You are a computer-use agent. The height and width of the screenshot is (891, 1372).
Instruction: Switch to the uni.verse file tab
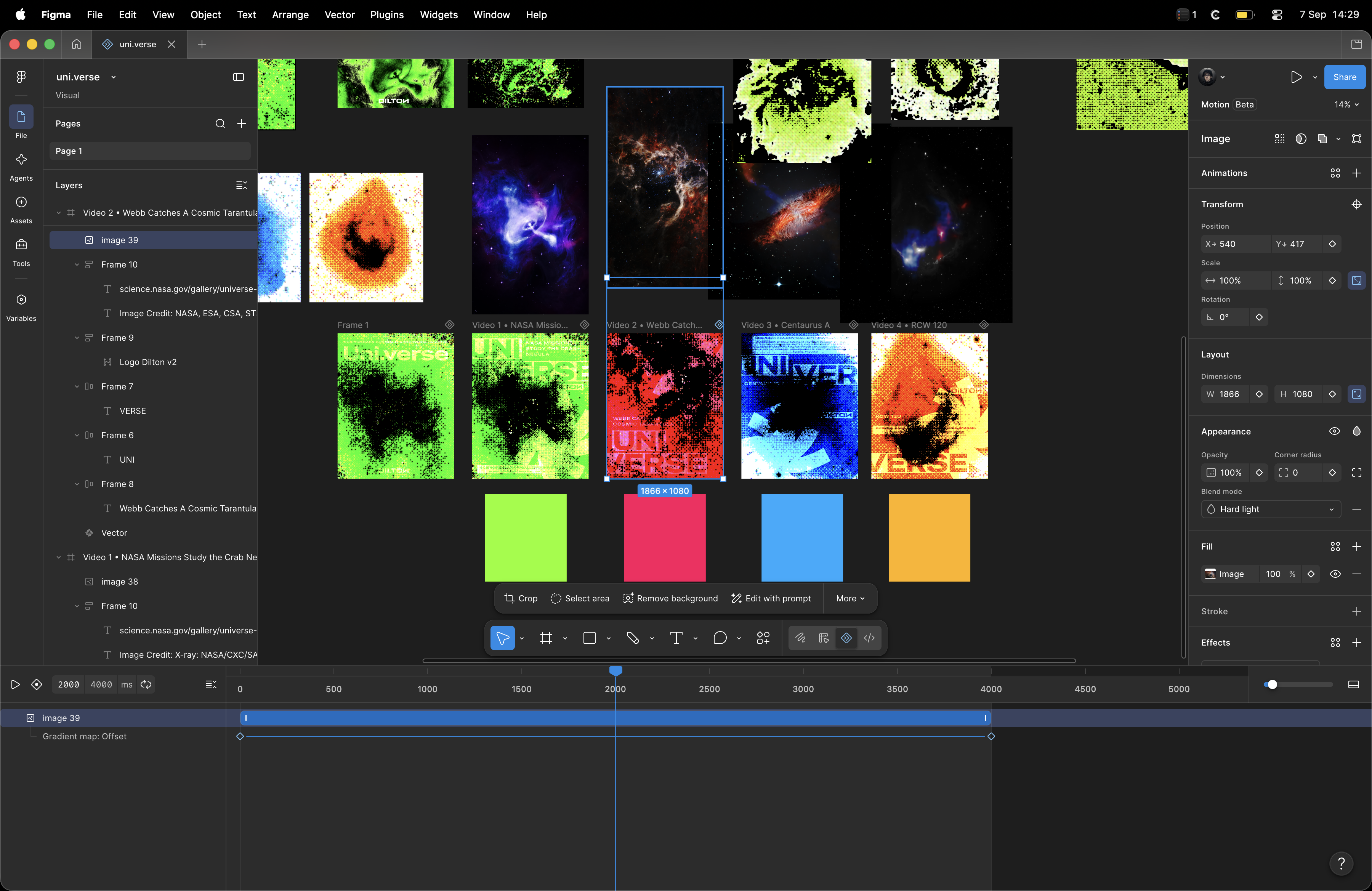point(138,44)
